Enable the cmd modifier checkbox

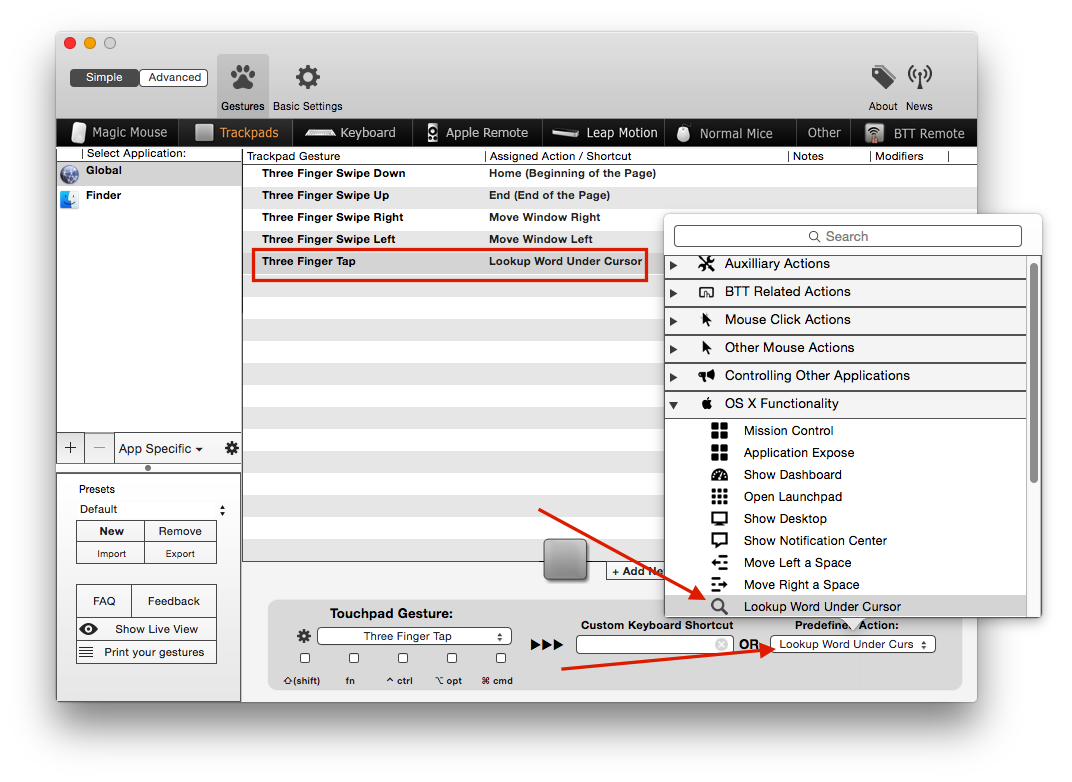click(501, 658)
